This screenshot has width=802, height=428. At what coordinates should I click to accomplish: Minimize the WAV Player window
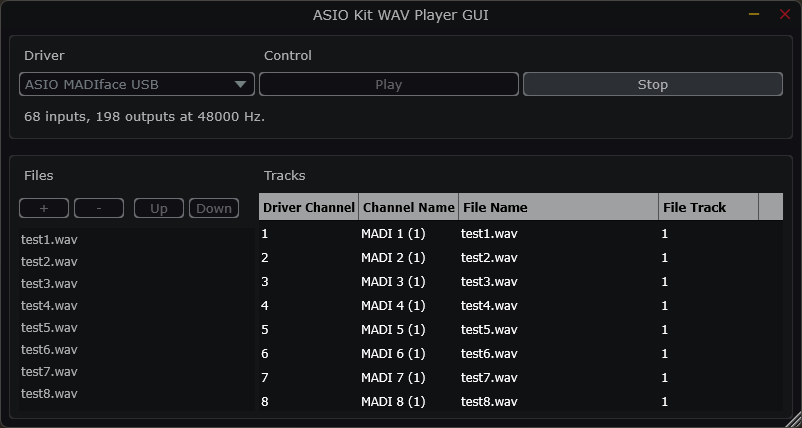[x=754, y=15]
